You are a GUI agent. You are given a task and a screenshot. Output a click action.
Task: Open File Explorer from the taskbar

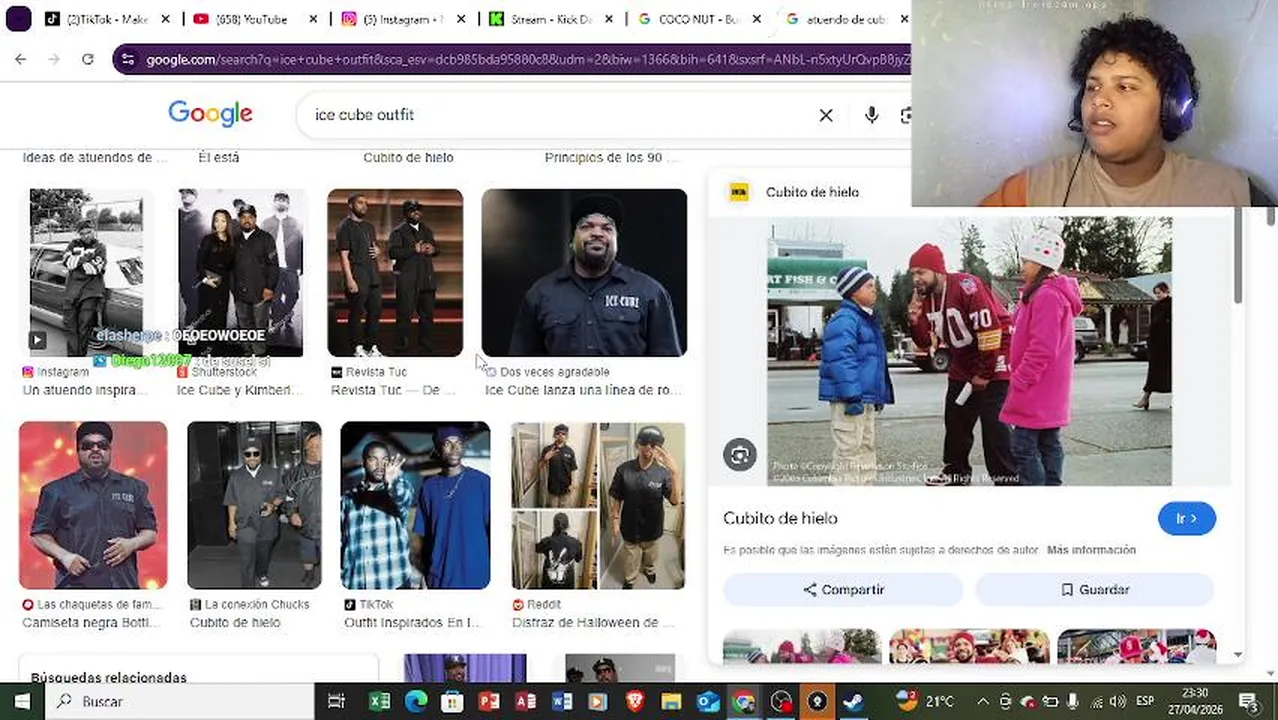[x=671, y=702]
